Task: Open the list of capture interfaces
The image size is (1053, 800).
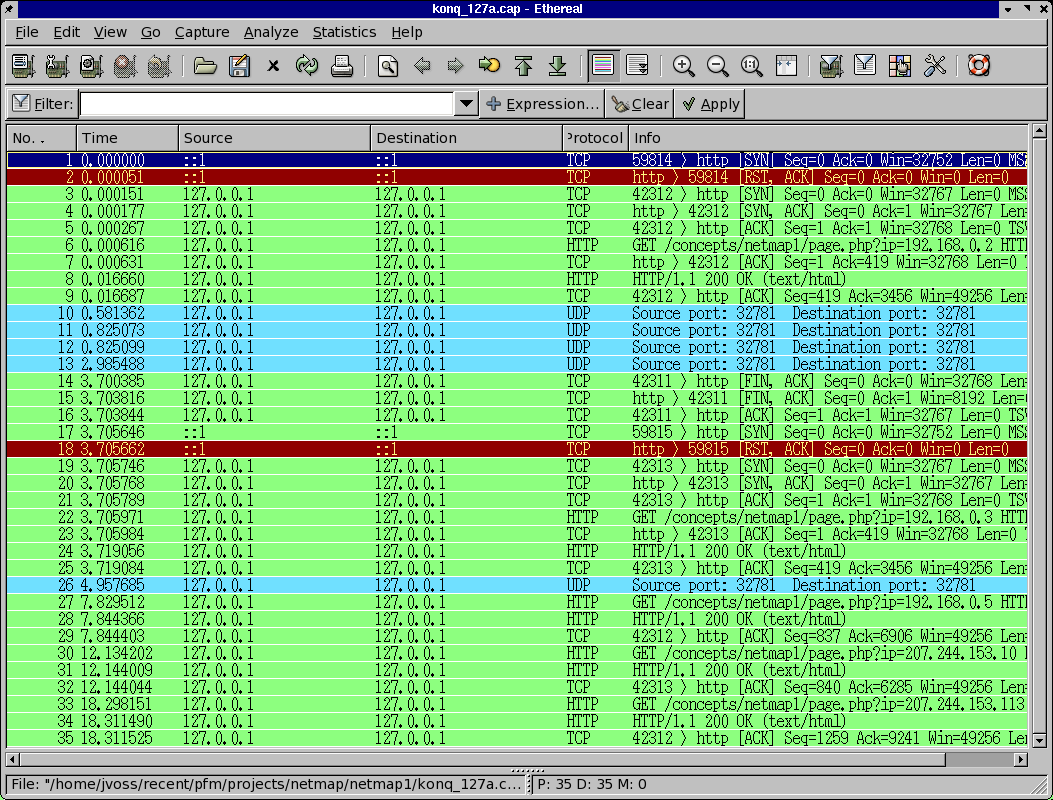Action: (23, 66)
